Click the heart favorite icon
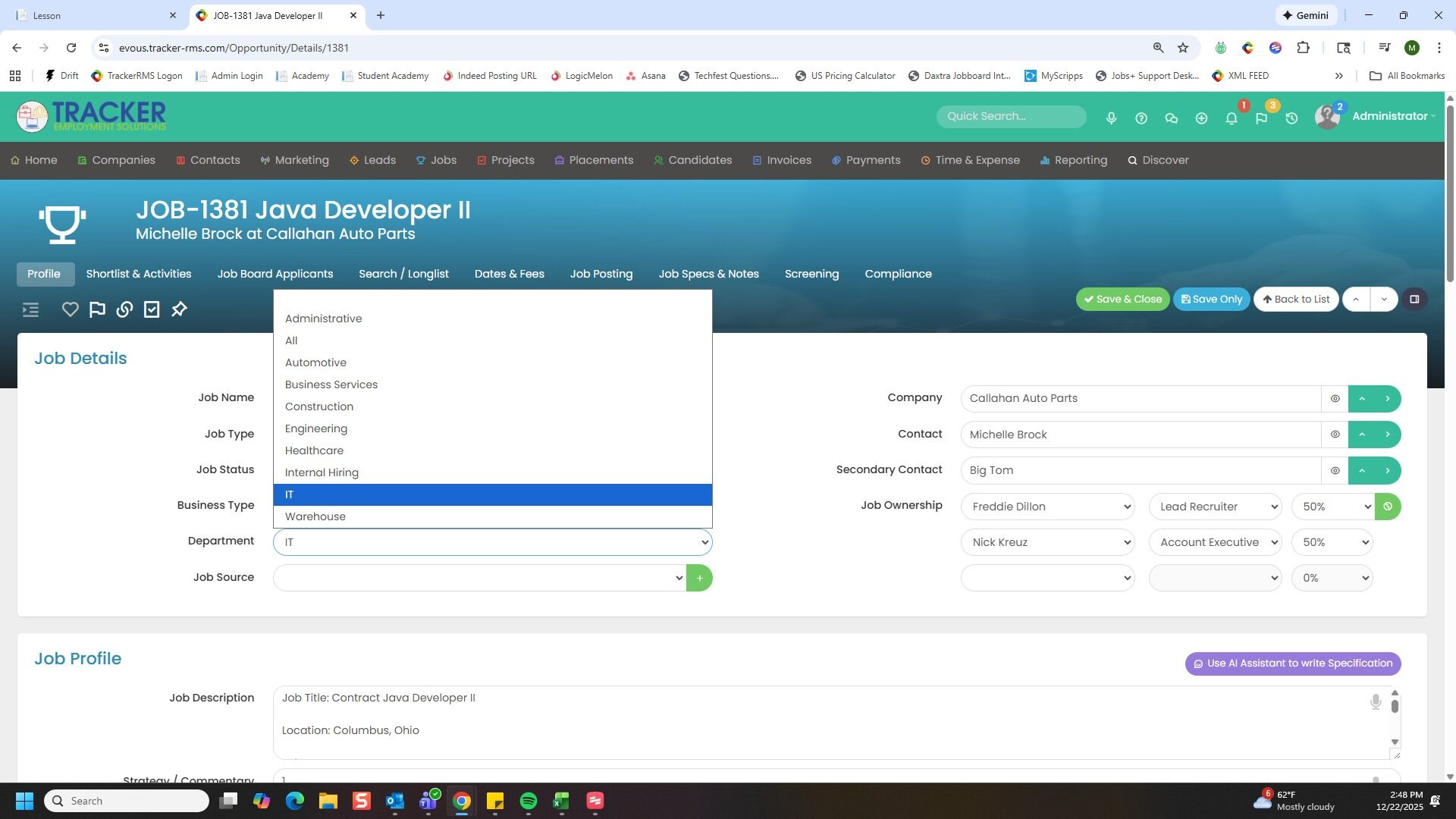Viewport: 1456px width, 819px height. (x=70, y=309)
